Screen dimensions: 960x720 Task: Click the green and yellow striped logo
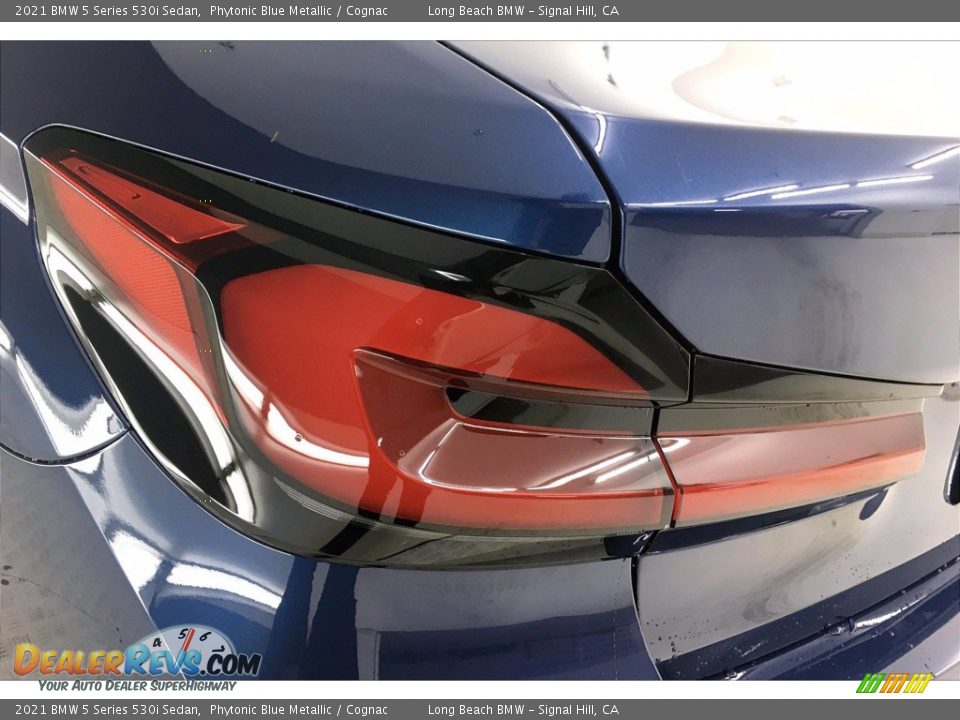click(x=894, y=683)
